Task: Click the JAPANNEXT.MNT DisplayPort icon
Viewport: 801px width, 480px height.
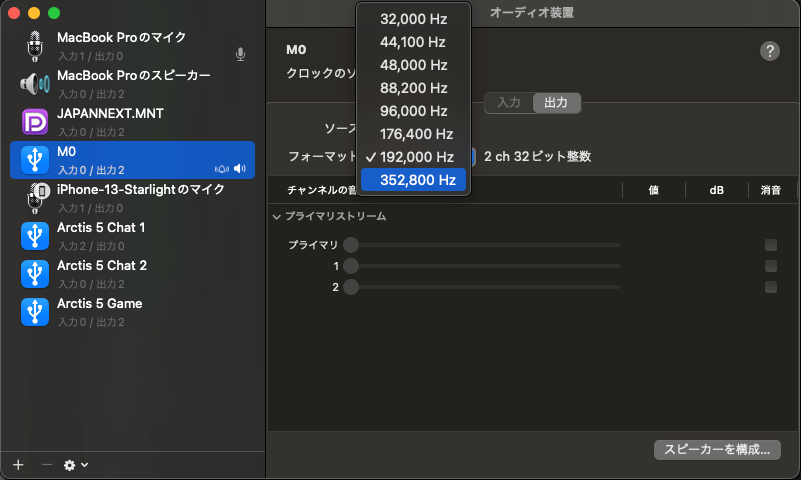Action: point(35,122)
